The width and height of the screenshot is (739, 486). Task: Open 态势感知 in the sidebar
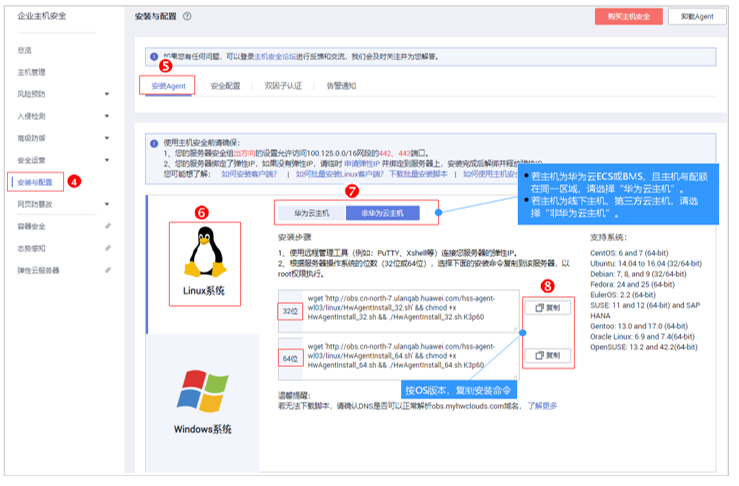click(32, 248)
